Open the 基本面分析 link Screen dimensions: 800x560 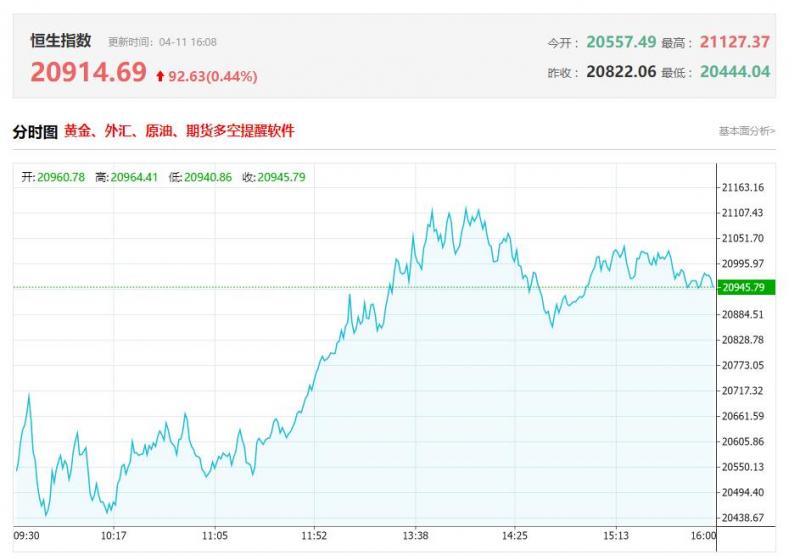(x=747, y=131)
